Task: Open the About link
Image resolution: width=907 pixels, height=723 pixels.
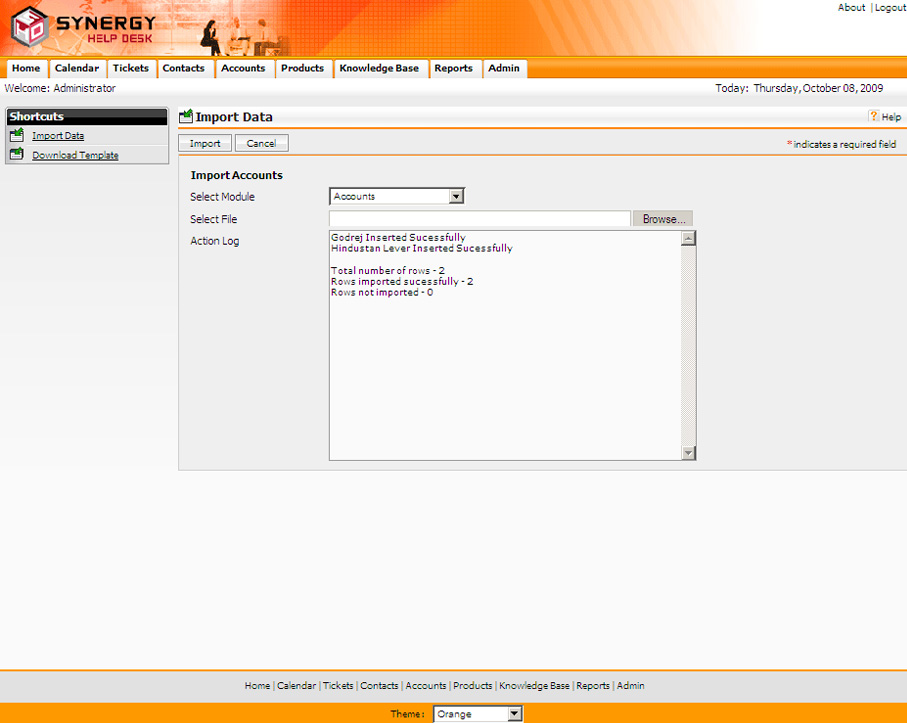Action: (851, 8)
